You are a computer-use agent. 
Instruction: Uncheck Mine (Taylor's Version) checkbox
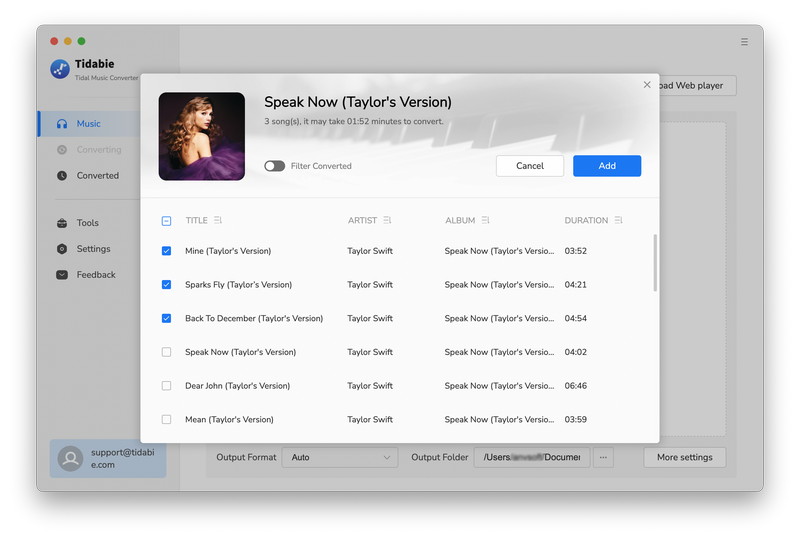pyautogui.click(x=166, y=251)
